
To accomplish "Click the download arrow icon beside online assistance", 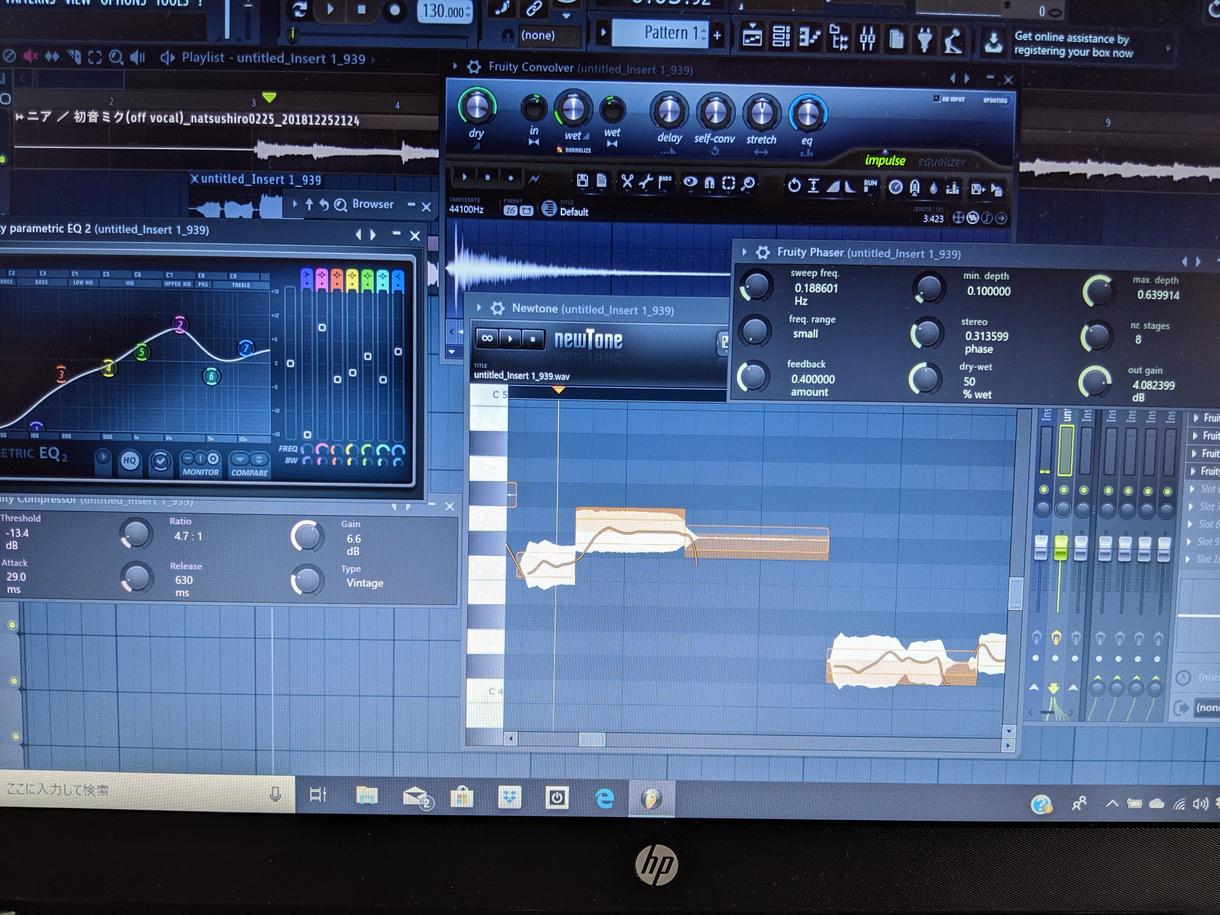I will [x=993, y=42].
